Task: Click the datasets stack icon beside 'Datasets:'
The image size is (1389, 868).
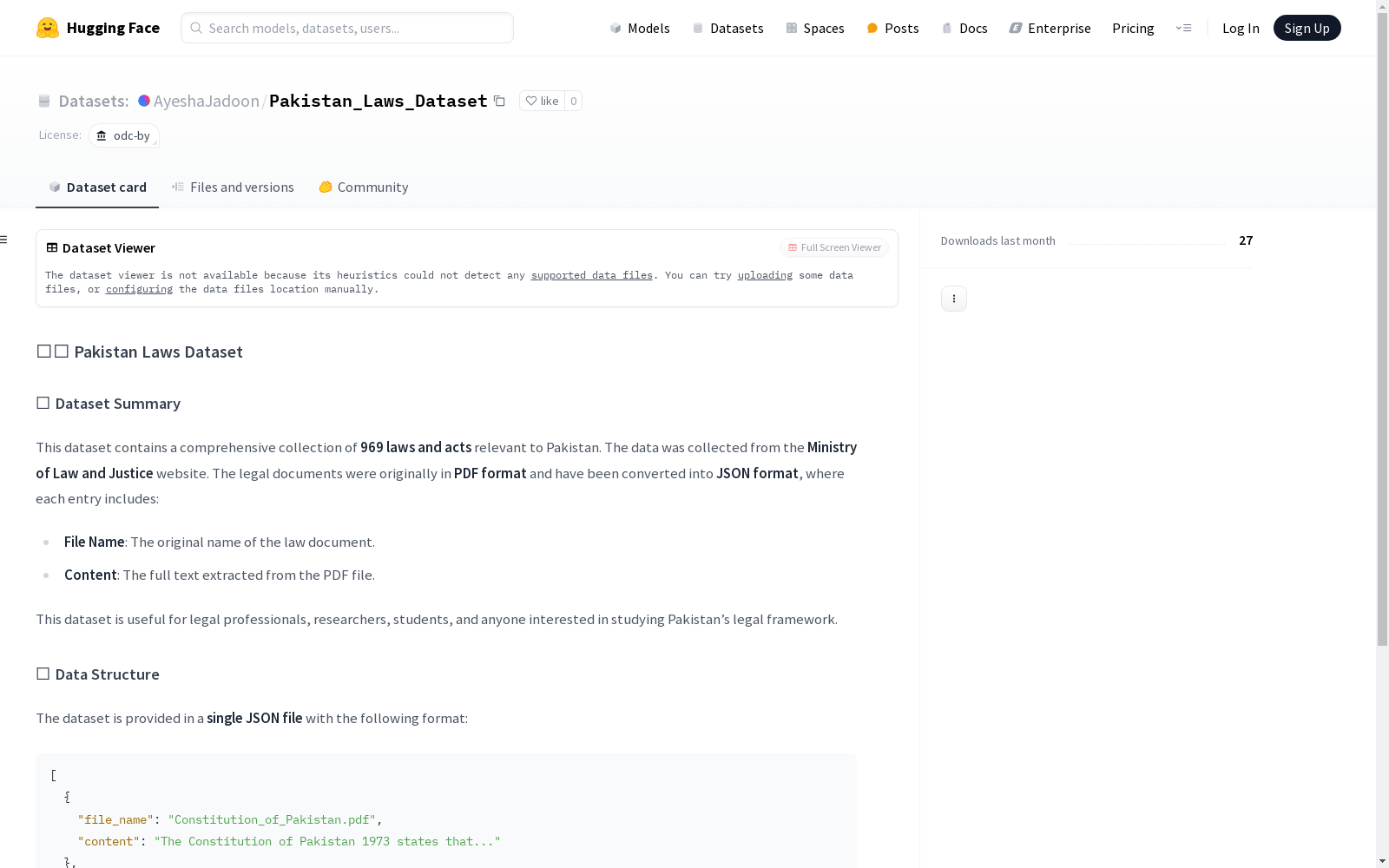Action: 44,101
